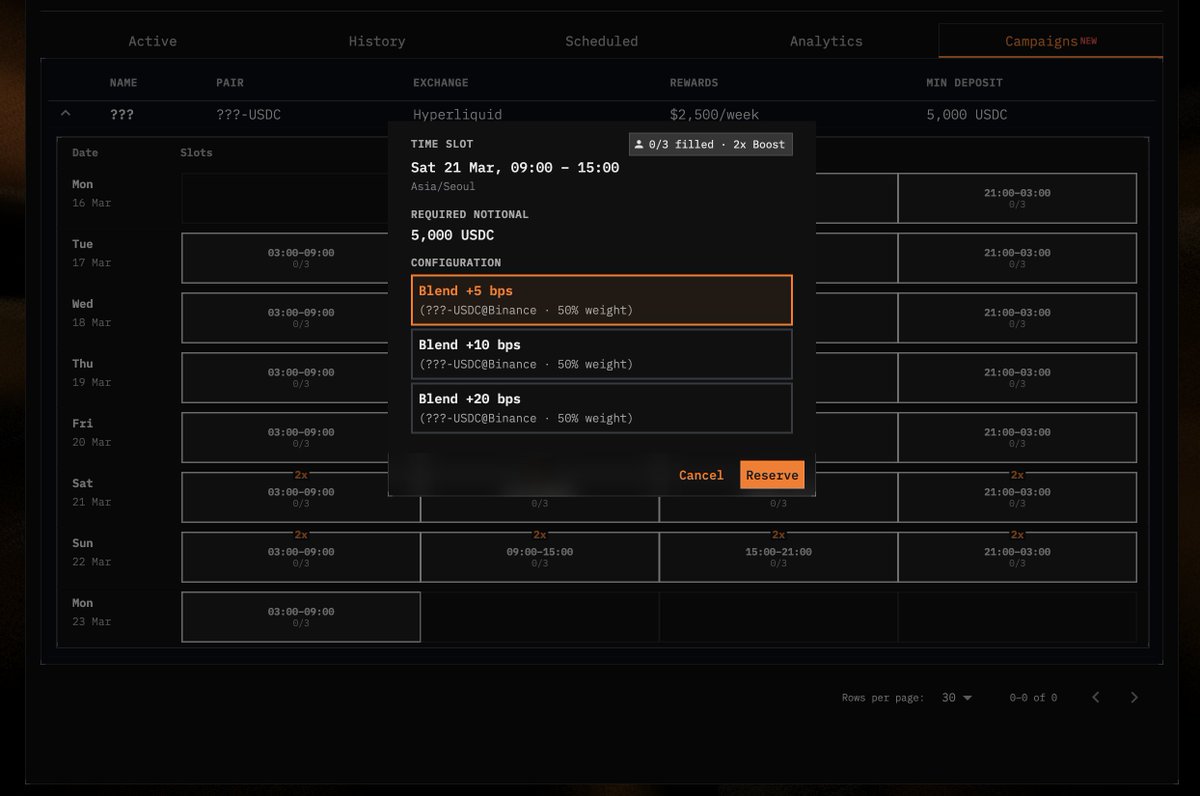Choose Blend +5 bps configuration

pos(602,300)
